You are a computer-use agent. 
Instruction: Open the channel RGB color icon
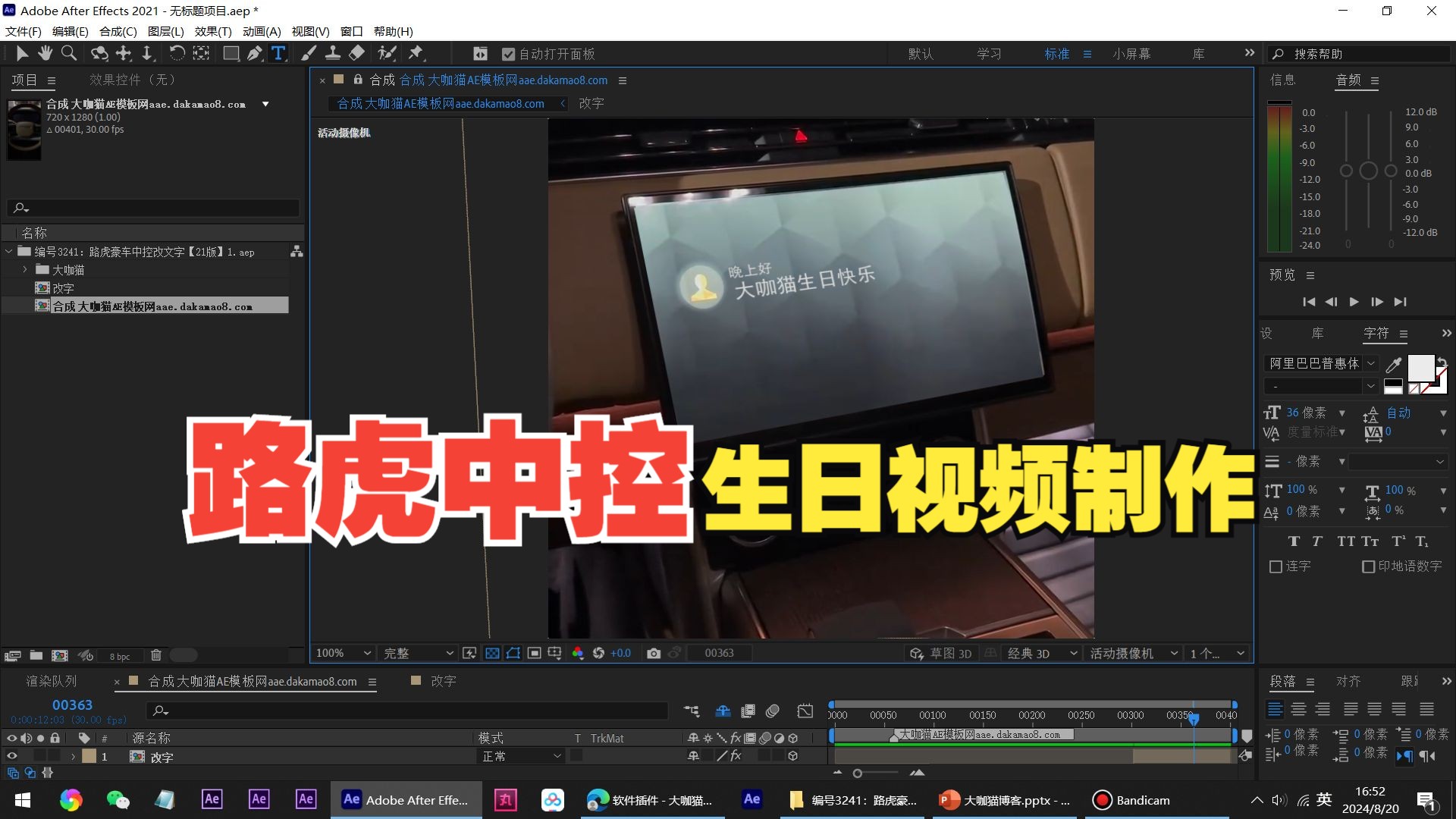578,653
